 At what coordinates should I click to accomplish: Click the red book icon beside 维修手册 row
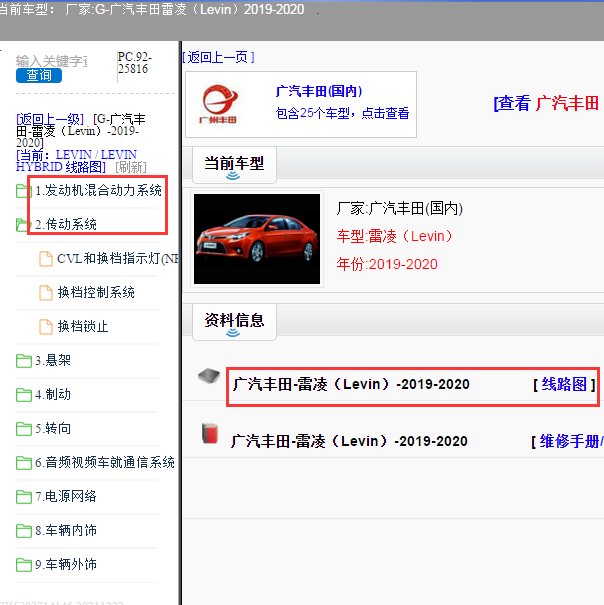tap(210, 433)
